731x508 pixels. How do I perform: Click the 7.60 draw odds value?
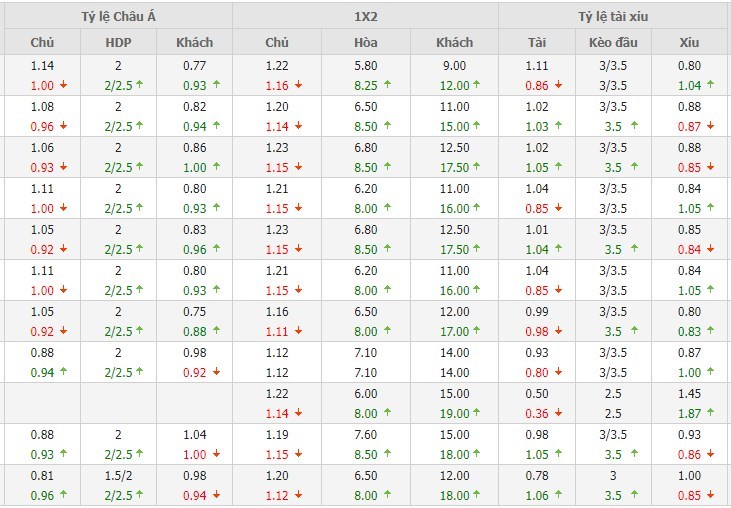pos(366,436)
